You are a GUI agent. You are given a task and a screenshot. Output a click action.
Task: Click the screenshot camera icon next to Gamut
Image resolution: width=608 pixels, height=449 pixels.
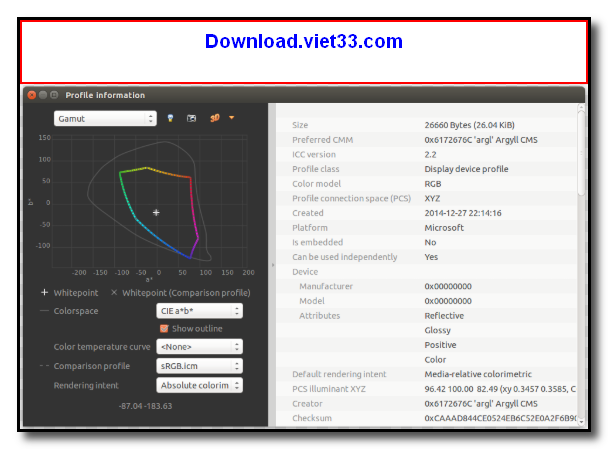point(192,118)
